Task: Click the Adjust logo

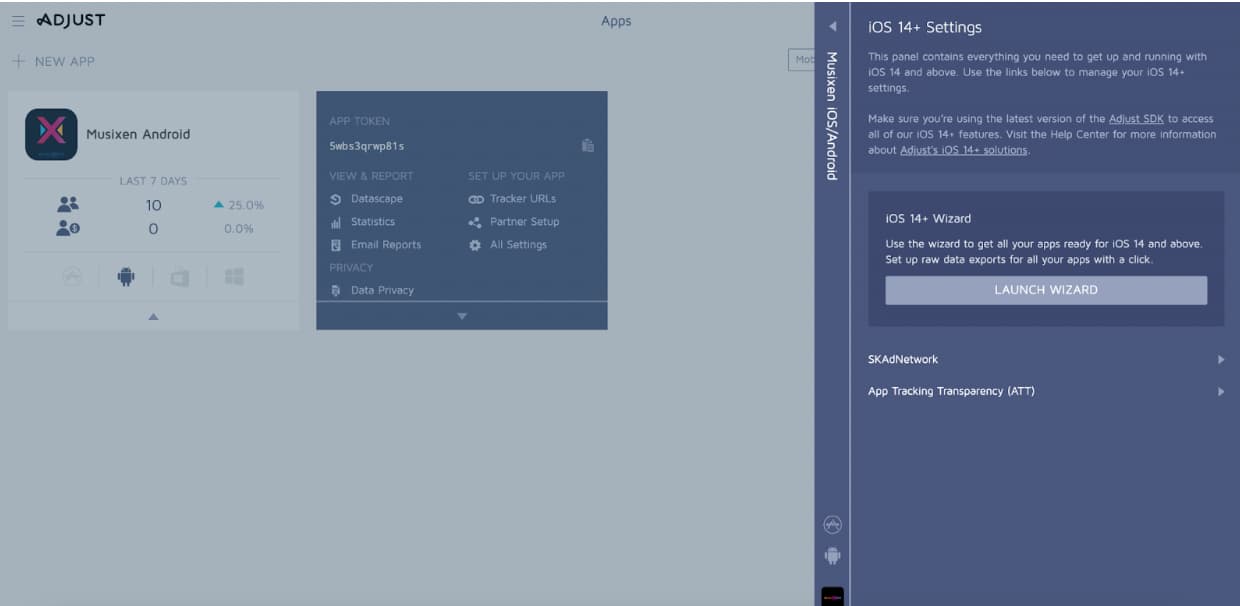Action: 70,20
